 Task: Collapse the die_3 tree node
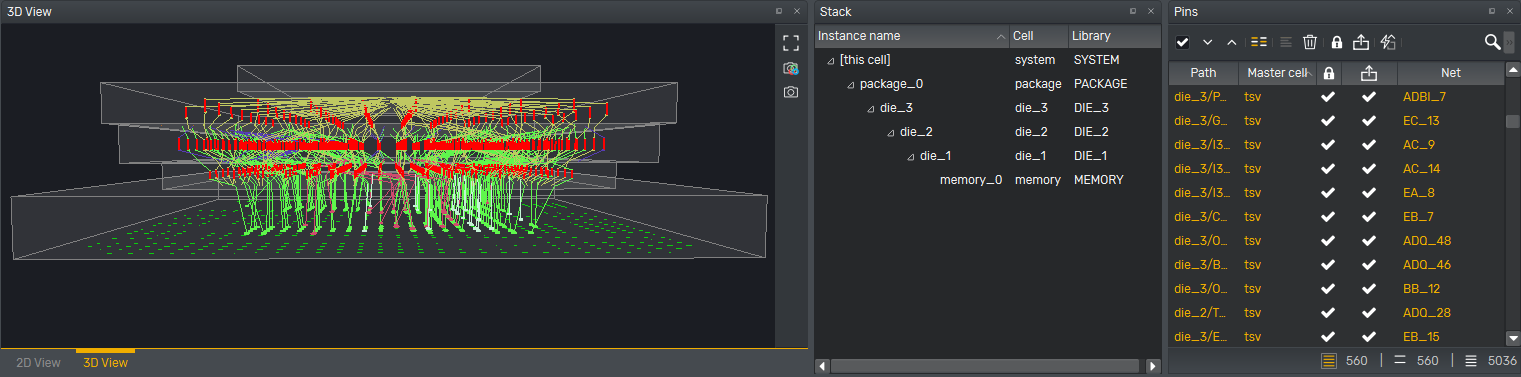coord(870,108)
